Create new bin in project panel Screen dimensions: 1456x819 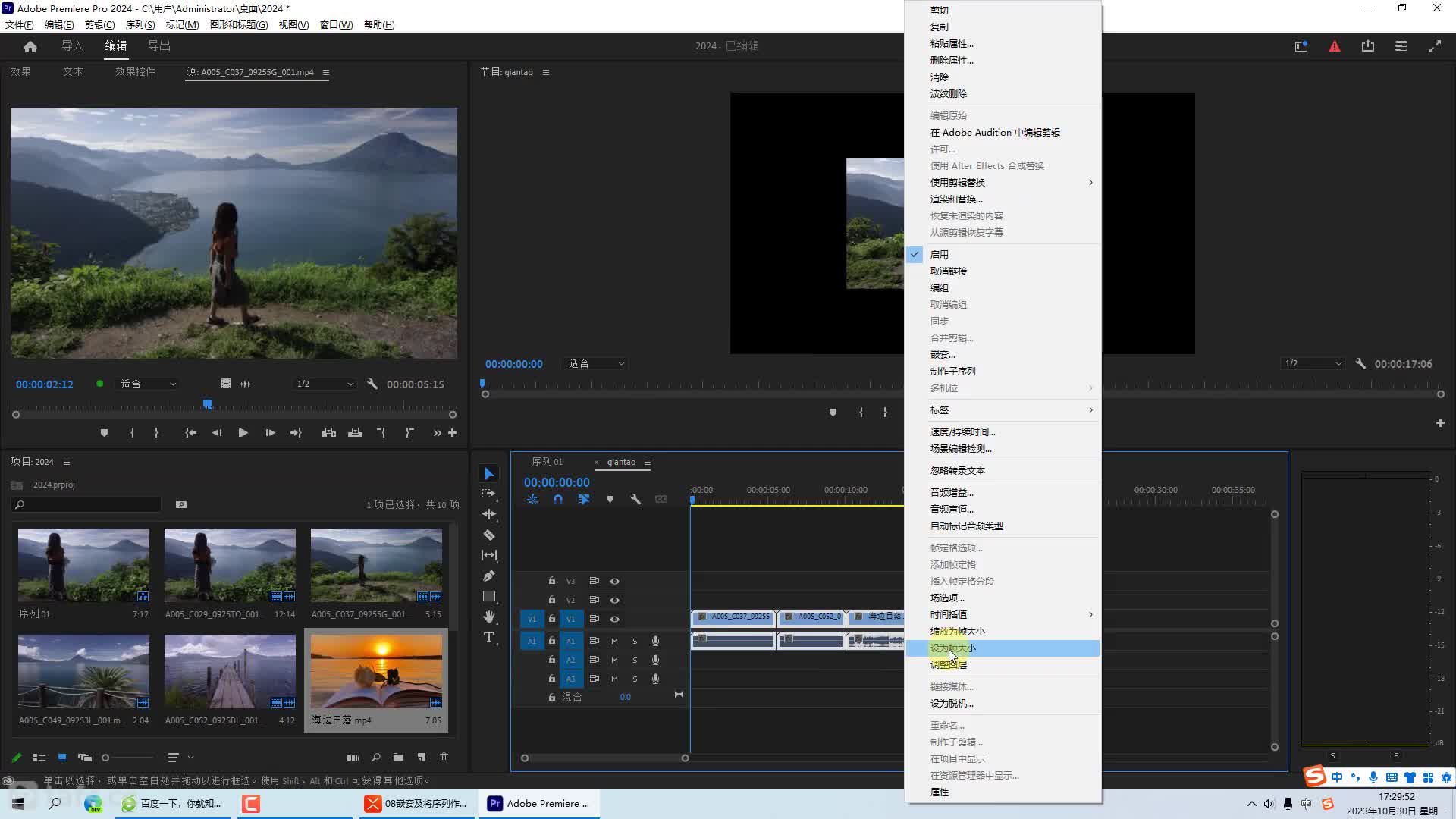398,758
